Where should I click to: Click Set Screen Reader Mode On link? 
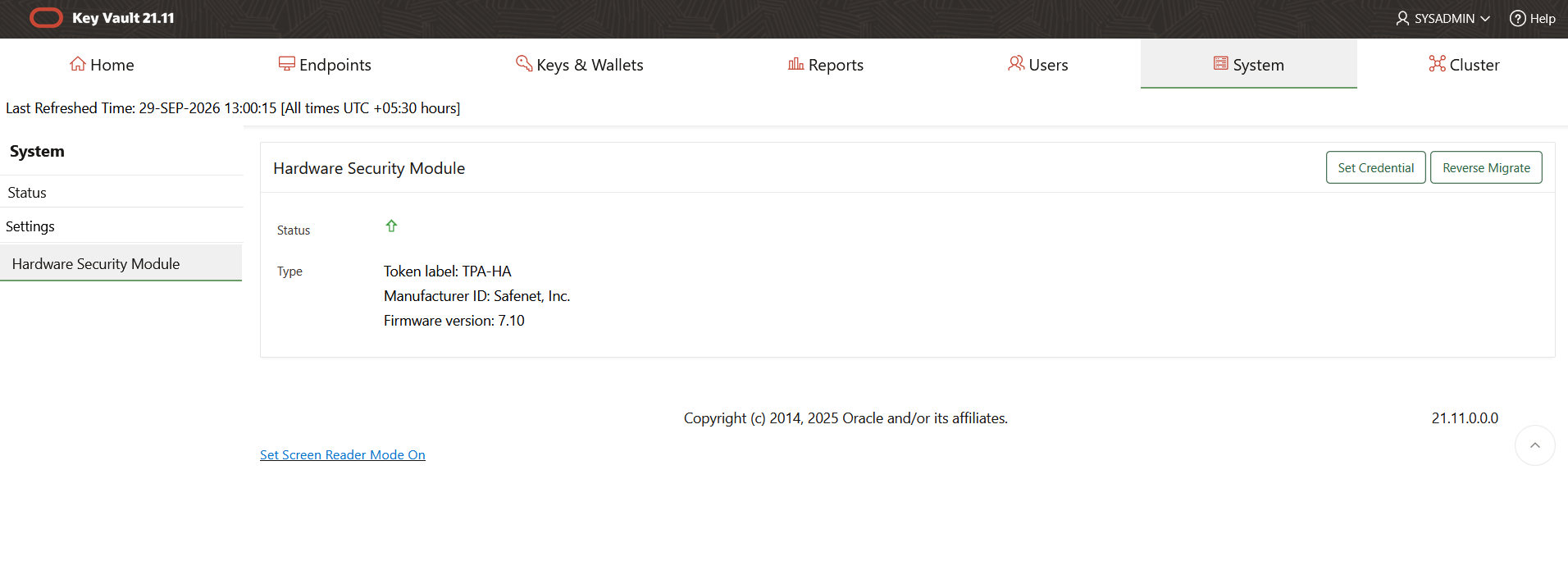(343, 454)
